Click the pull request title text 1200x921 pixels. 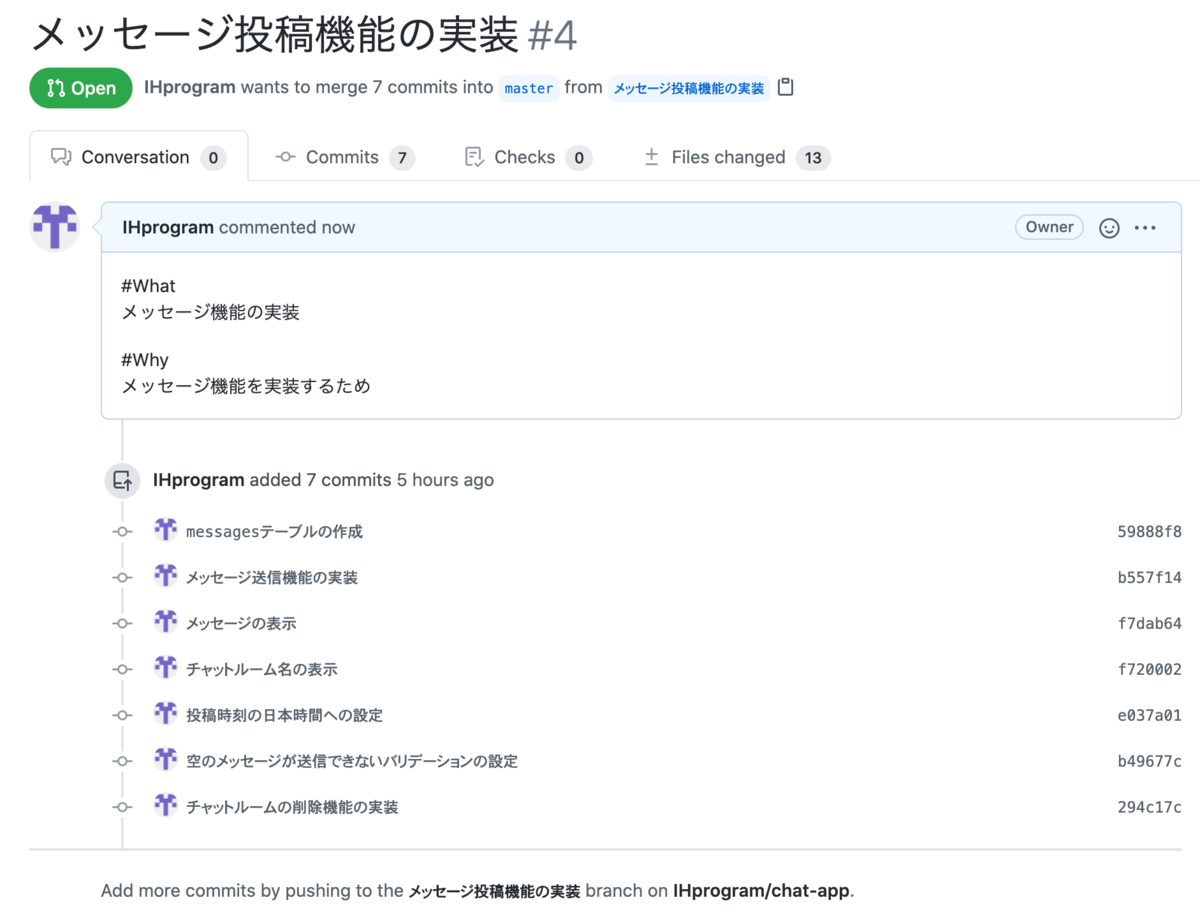[275, 35]
